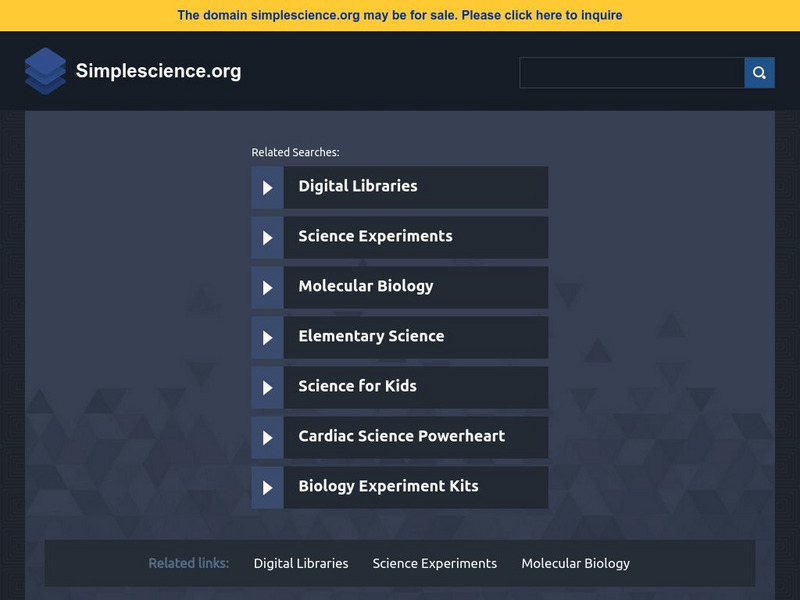Click the arrow icon beside Molecular Biology
800x600 pixels.
(x=267, y=288)
